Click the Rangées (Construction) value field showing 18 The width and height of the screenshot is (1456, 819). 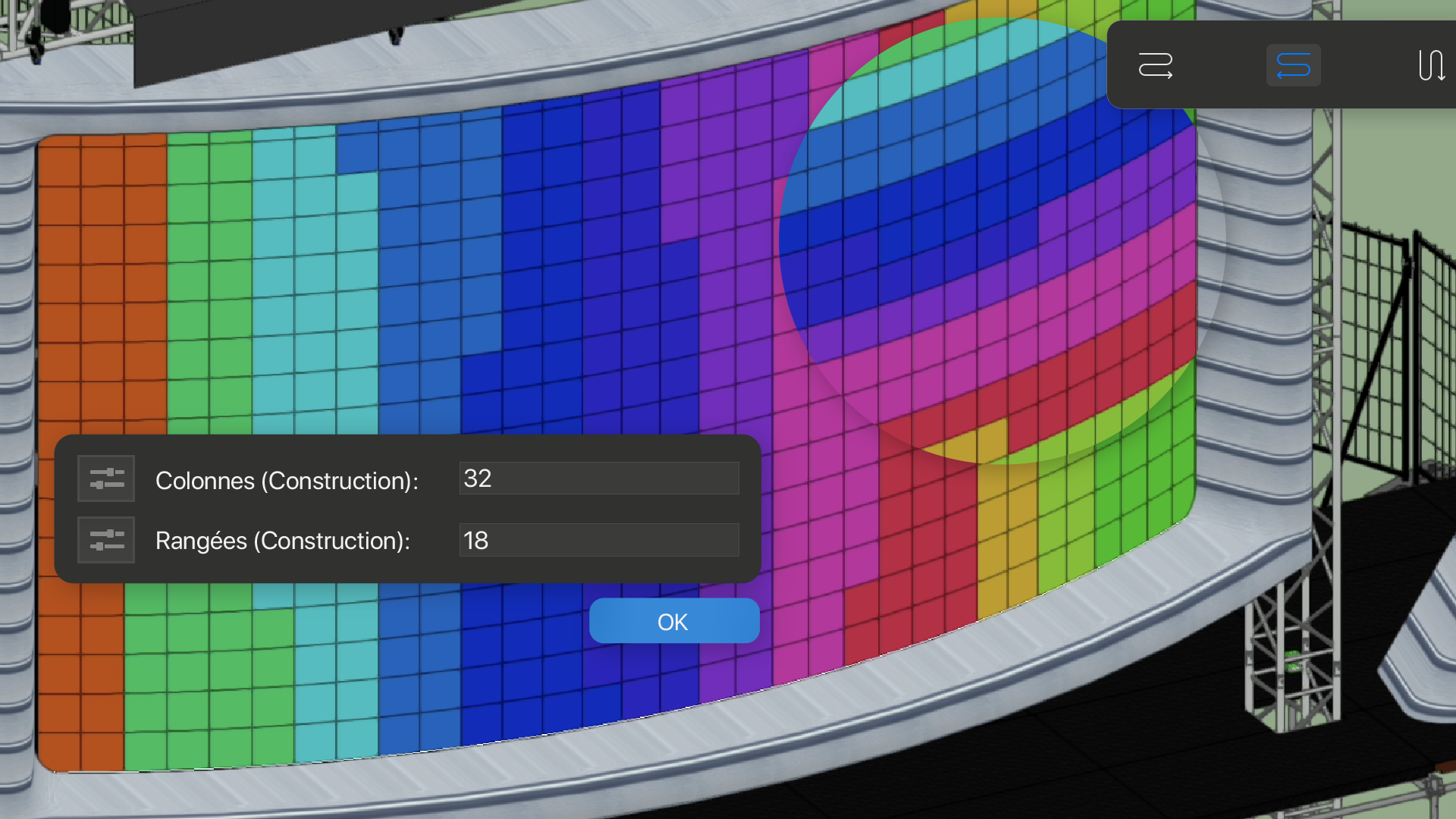point(598,540)
